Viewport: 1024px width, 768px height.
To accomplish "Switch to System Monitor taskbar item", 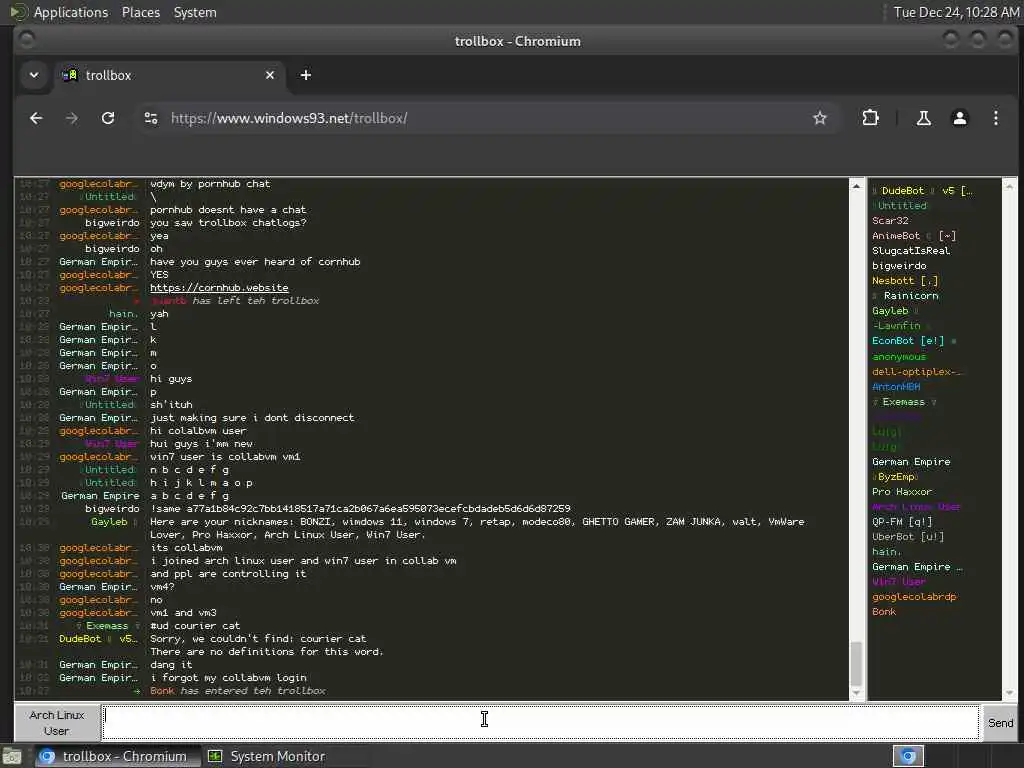I will [266, 756].
